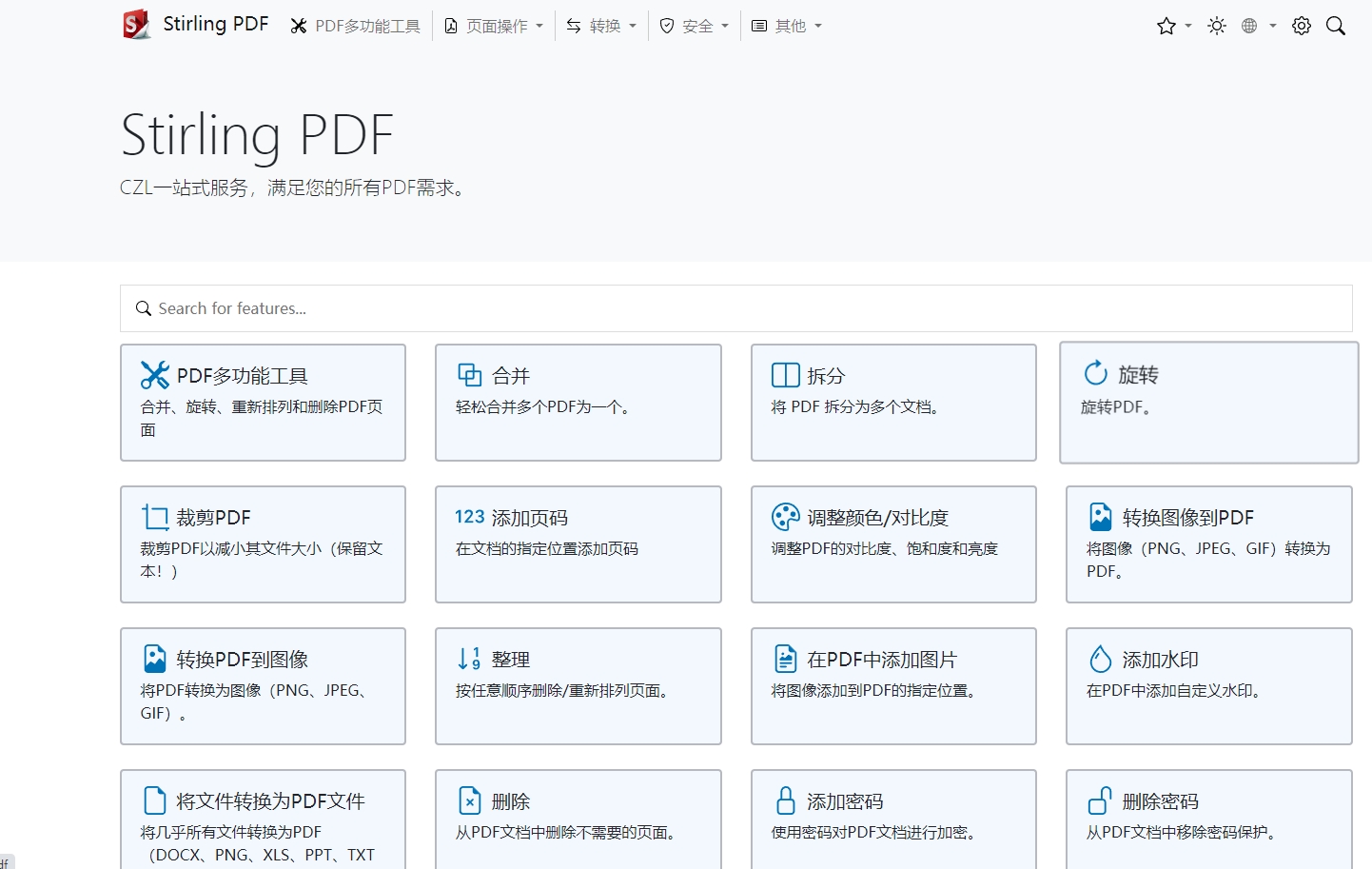Open settings gear icon
This screenshot has height=869, width=1372.
(x=1302, y=26)
